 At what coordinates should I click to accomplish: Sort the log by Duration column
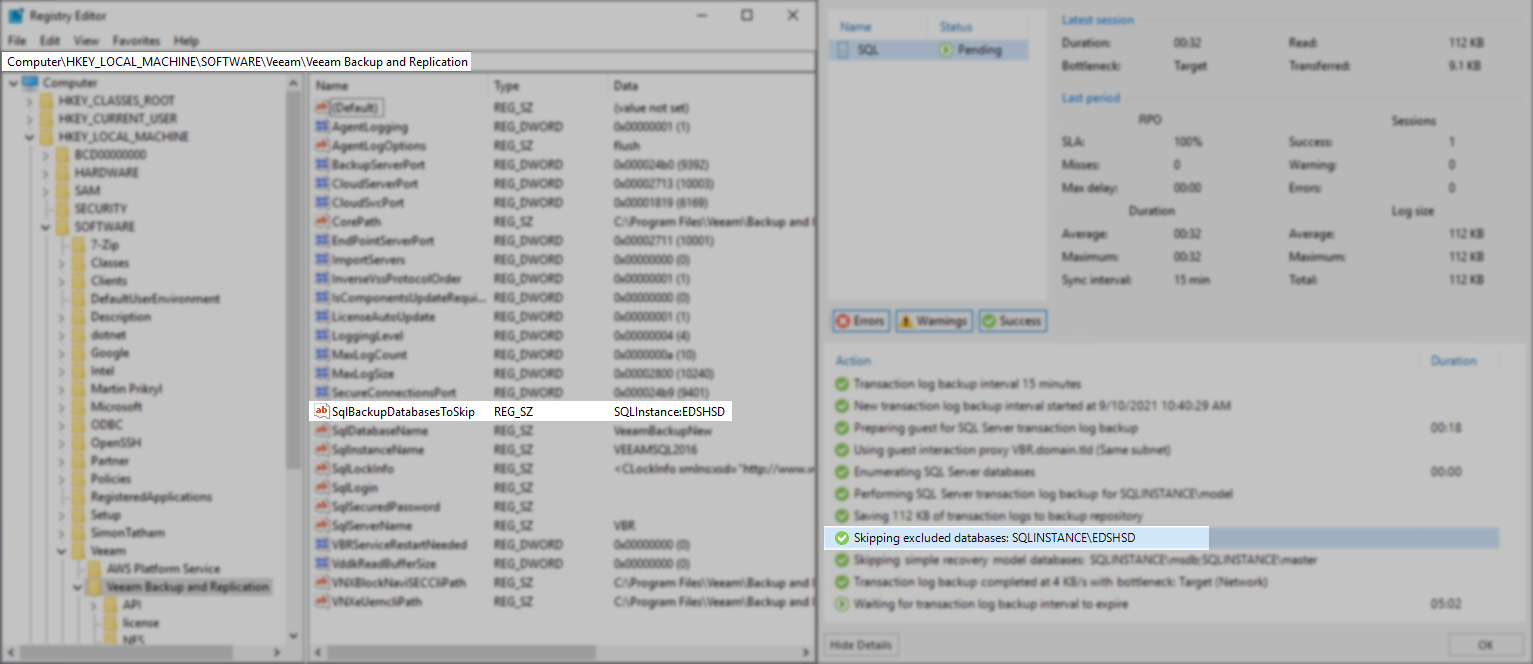coord(1453,361)
